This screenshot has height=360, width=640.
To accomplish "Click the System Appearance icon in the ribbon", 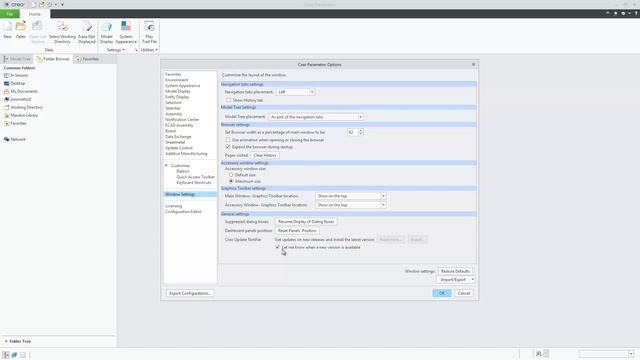I will (126, 27).
